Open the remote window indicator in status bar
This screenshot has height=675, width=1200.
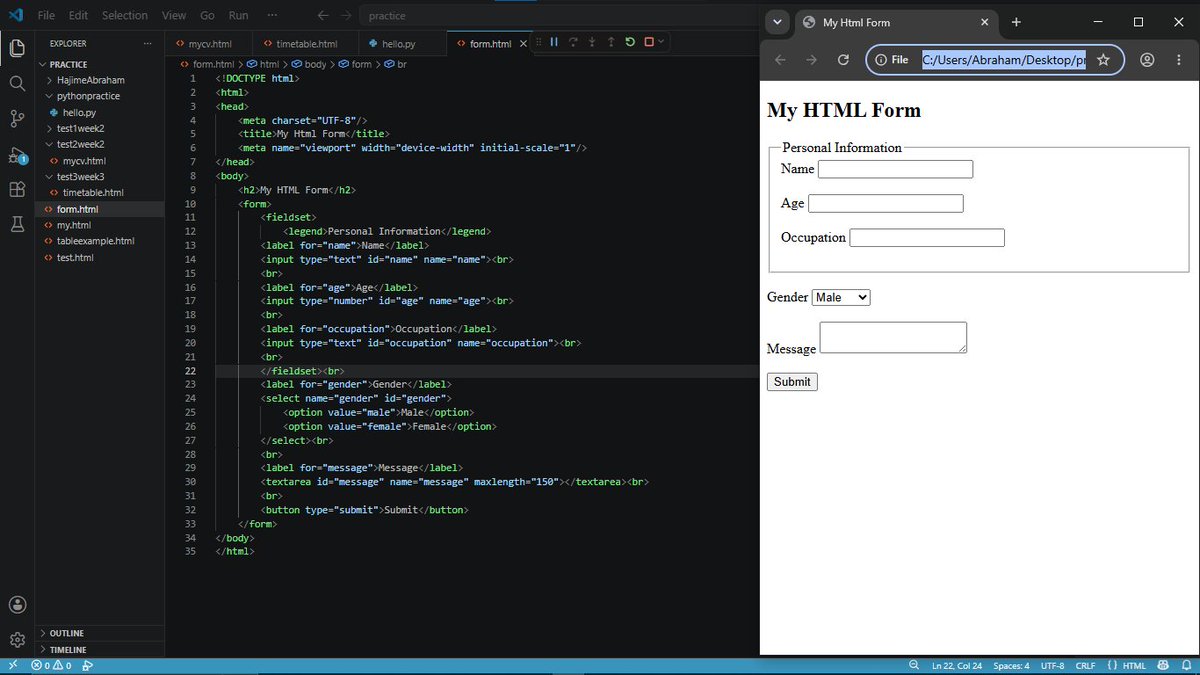(x=12, y=666)
